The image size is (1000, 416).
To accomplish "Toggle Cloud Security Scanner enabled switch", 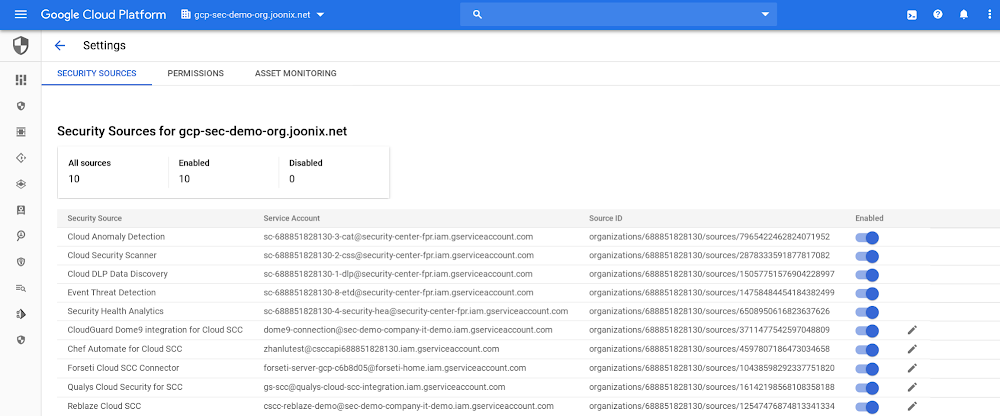I will click(x=867, y=256).
